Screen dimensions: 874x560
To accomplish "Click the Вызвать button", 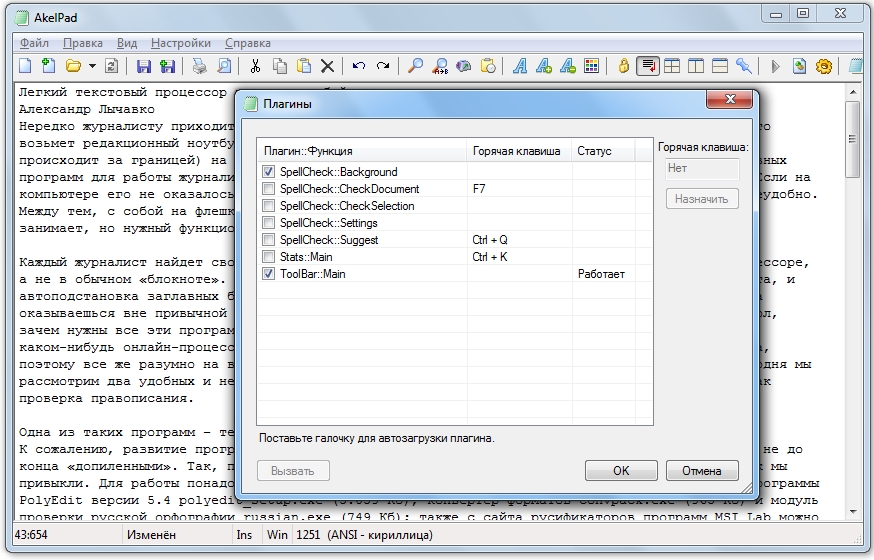I will [293, 470].
